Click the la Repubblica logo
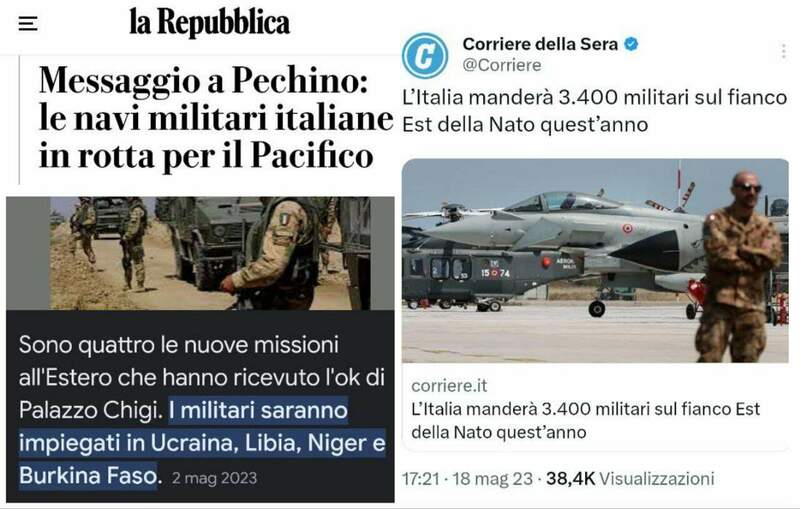This screenshot has width=800, height=509. coord(209,23)
